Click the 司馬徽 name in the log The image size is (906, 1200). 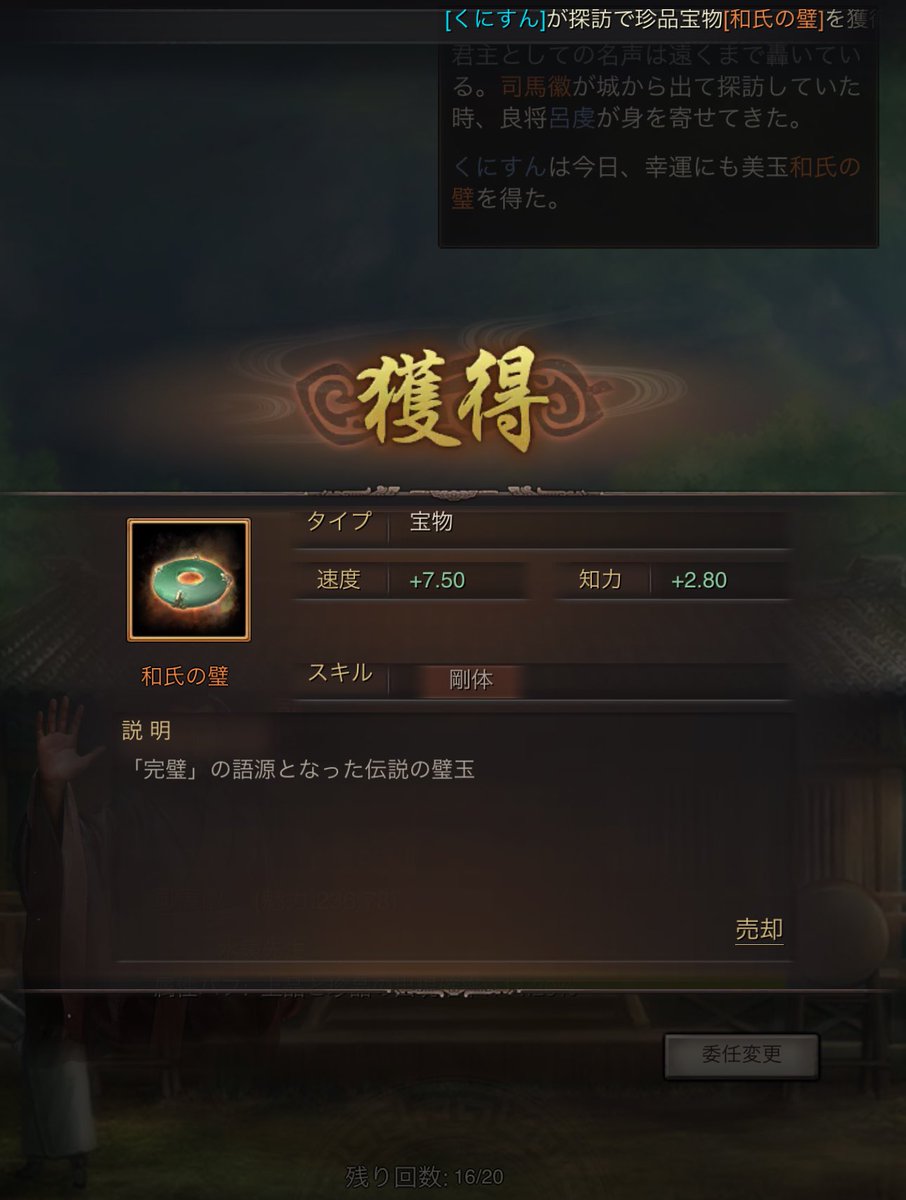click(537, 87)
